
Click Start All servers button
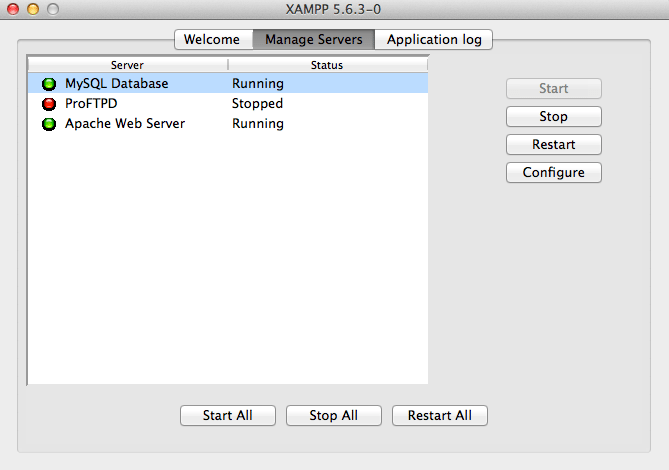228,415
